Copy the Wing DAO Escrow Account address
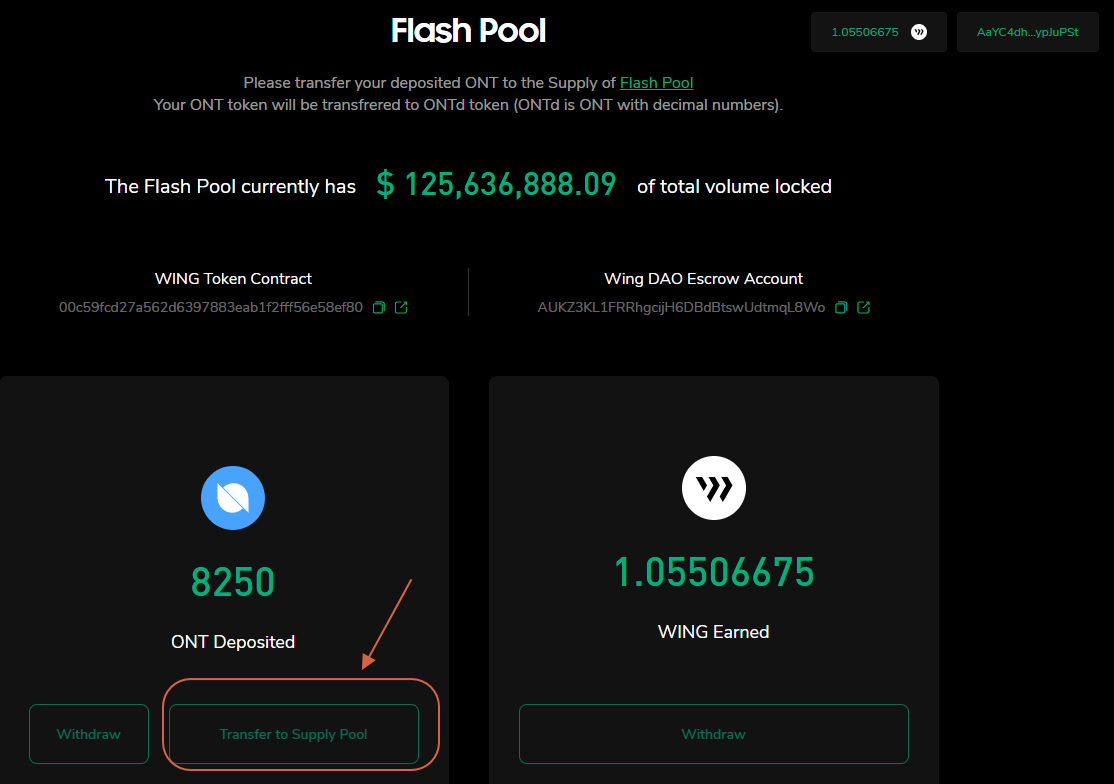 coord(841,308)
